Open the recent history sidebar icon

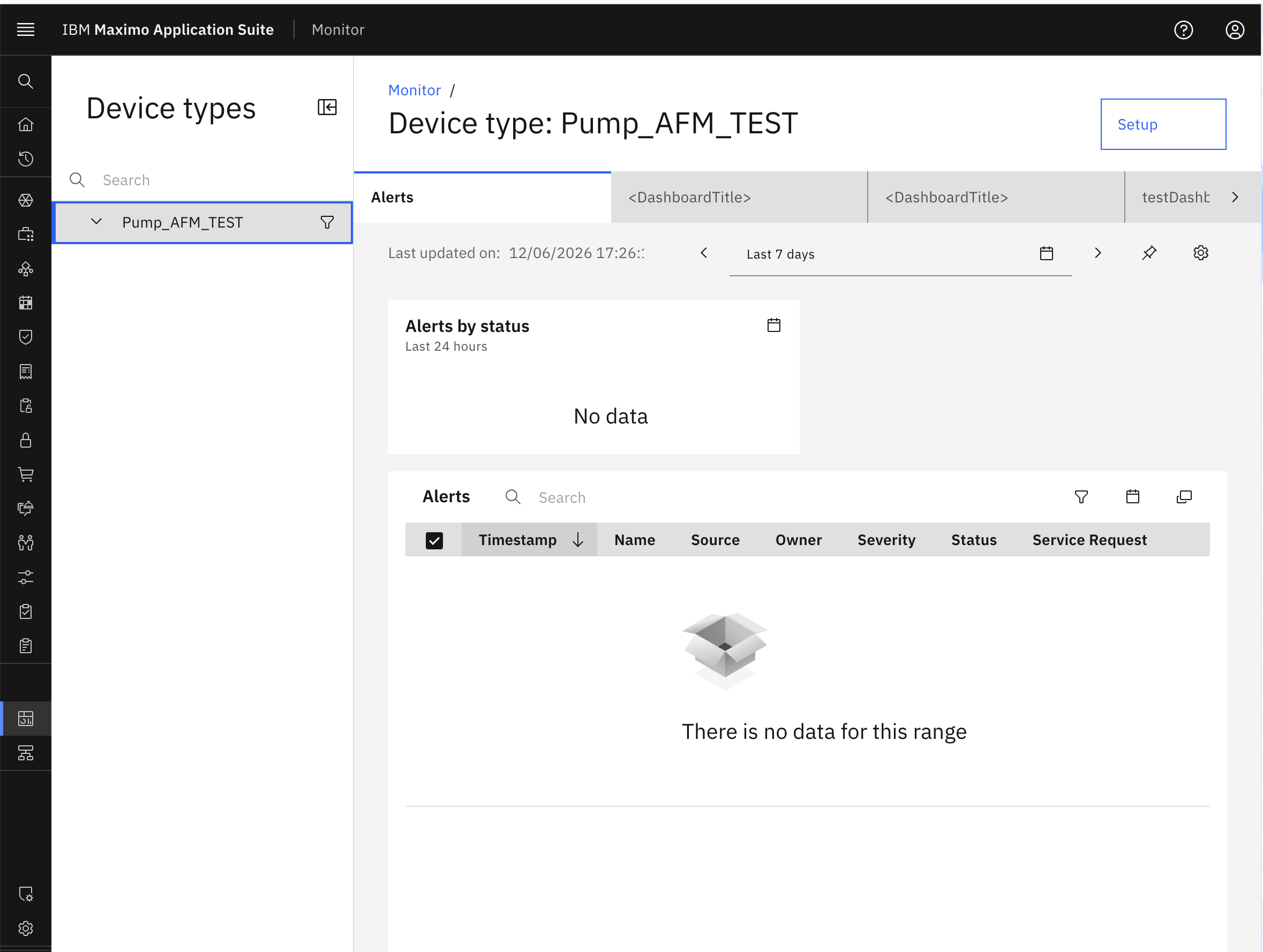26,158
